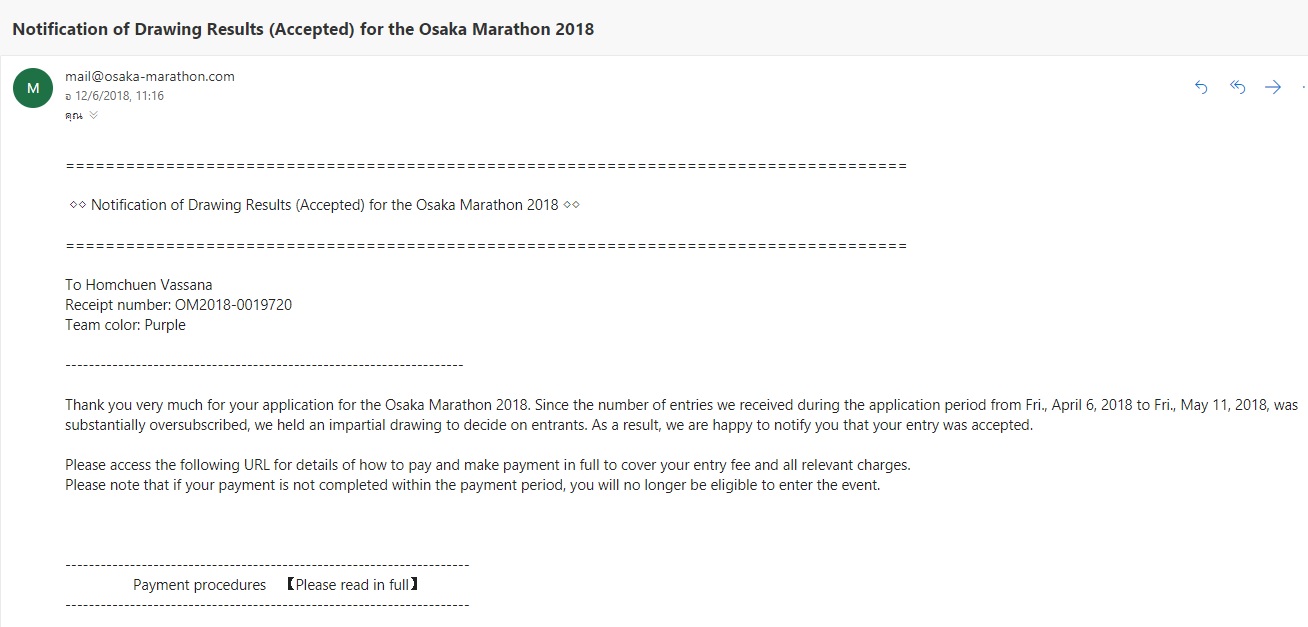Screen dimensions: 1308x627
Task: Click the sender address mail@osaka-marathon.com
Action: (150, 76)
